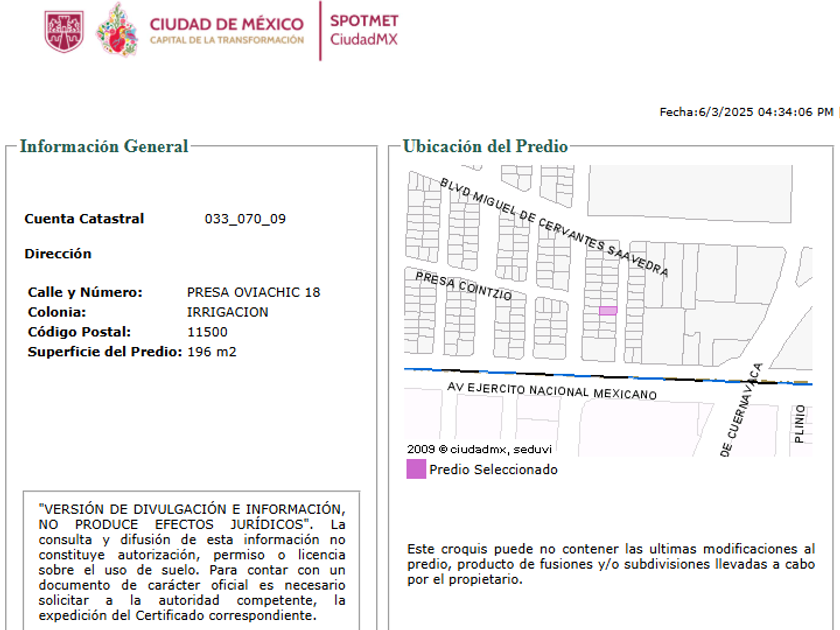Click the De Cuernavaca street label
Screen dimensions: 840x630
point(741,410)
